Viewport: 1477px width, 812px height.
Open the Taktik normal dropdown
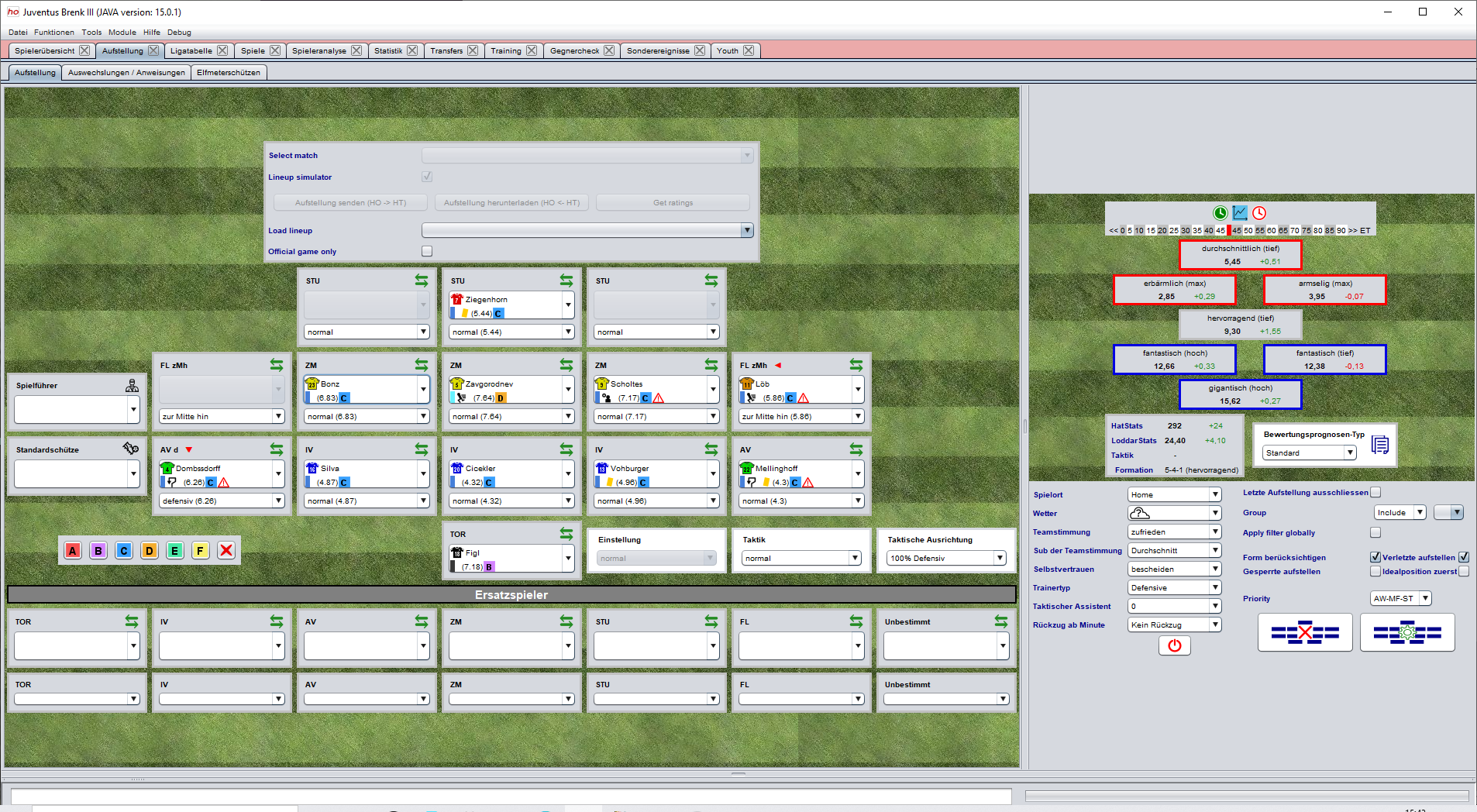[x=800, y=558]
